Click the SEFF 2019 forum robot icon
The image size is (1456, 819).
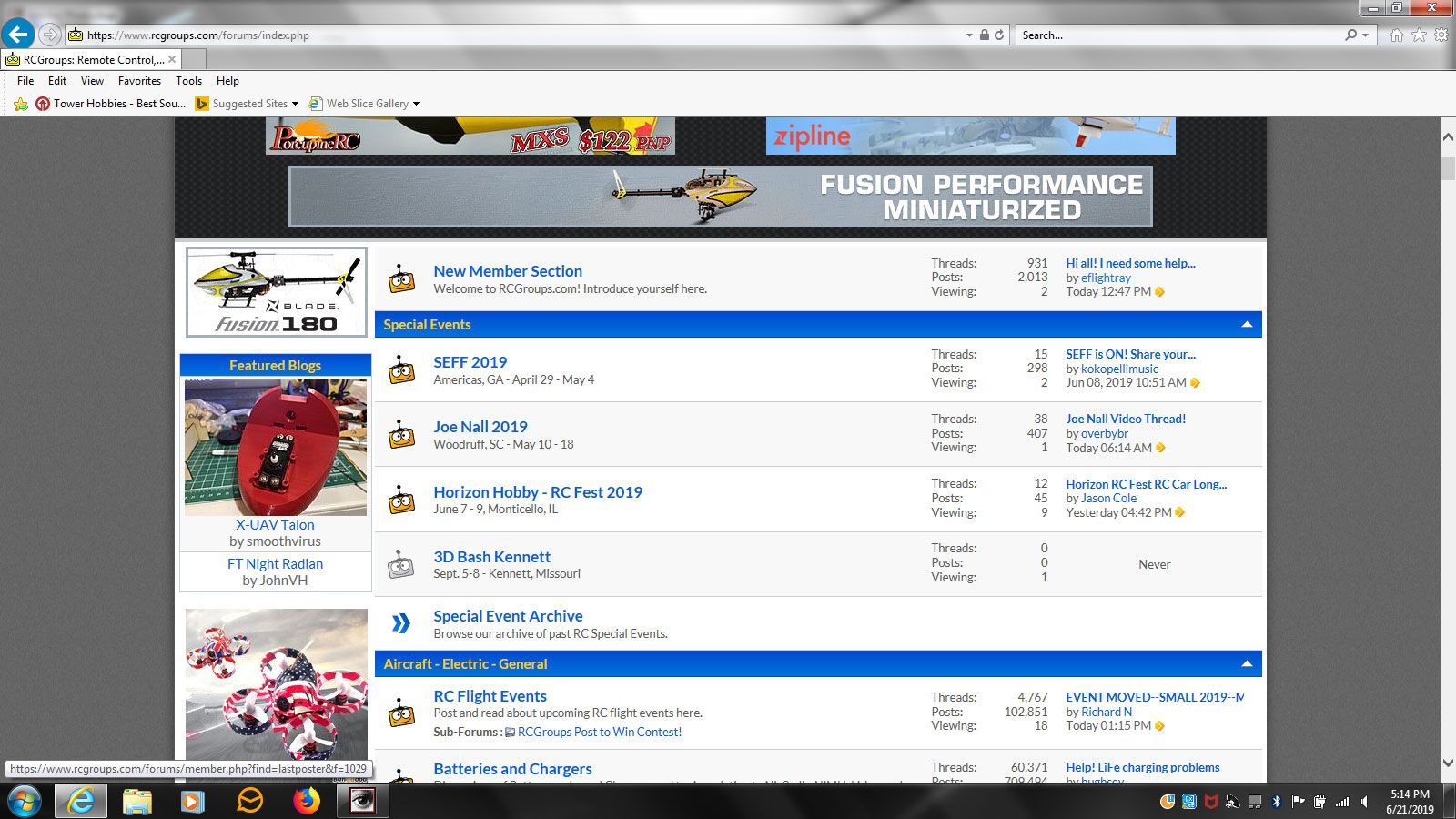point(401,370)
